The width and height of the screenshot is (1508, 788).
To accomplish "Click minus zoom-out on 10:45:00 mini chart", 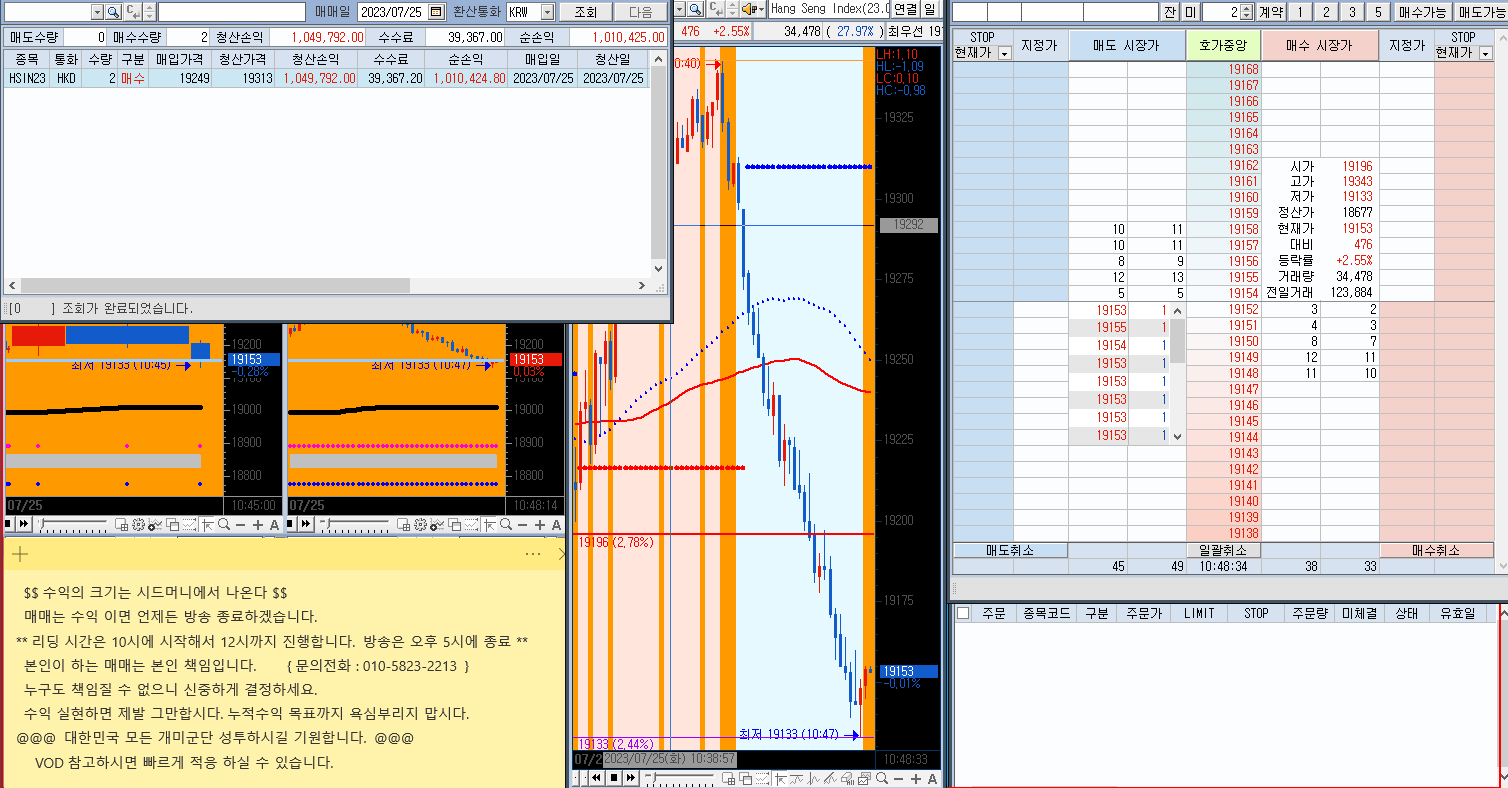I will (x=240, y=524).
